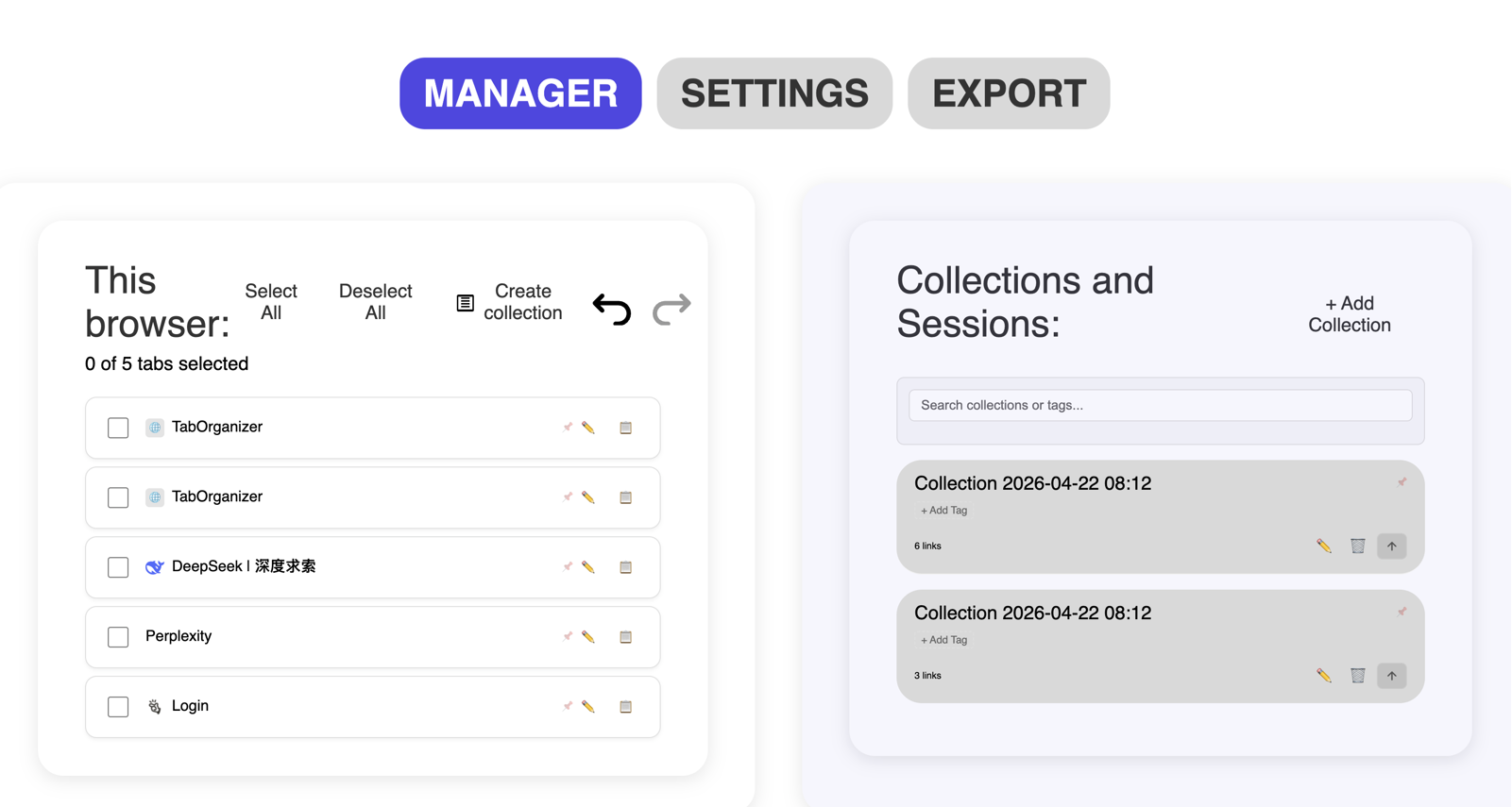Pin the collection with 6 links
This screenshot has height=807, width=1512.
pyautogui.click(x=1402, y=482)
